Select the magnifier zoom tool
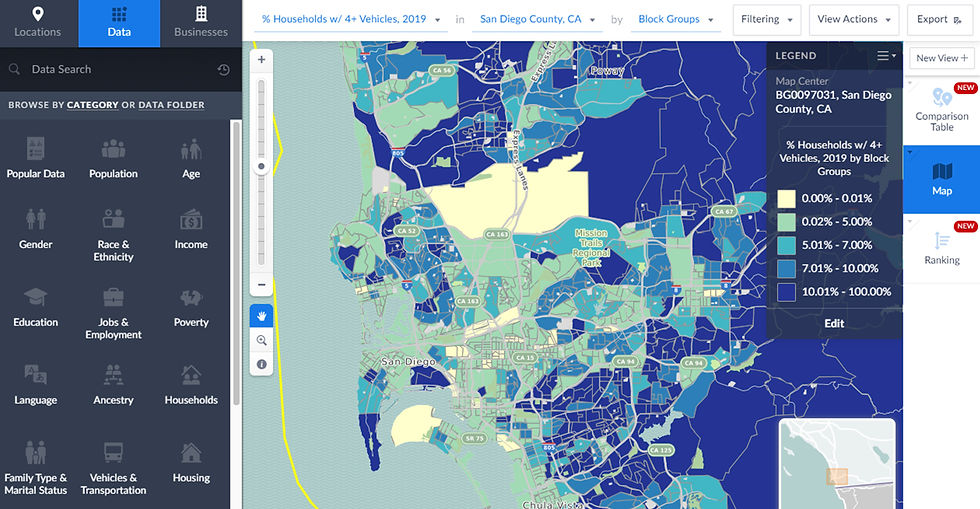980x509 pixels. click(x=261, y=340)
